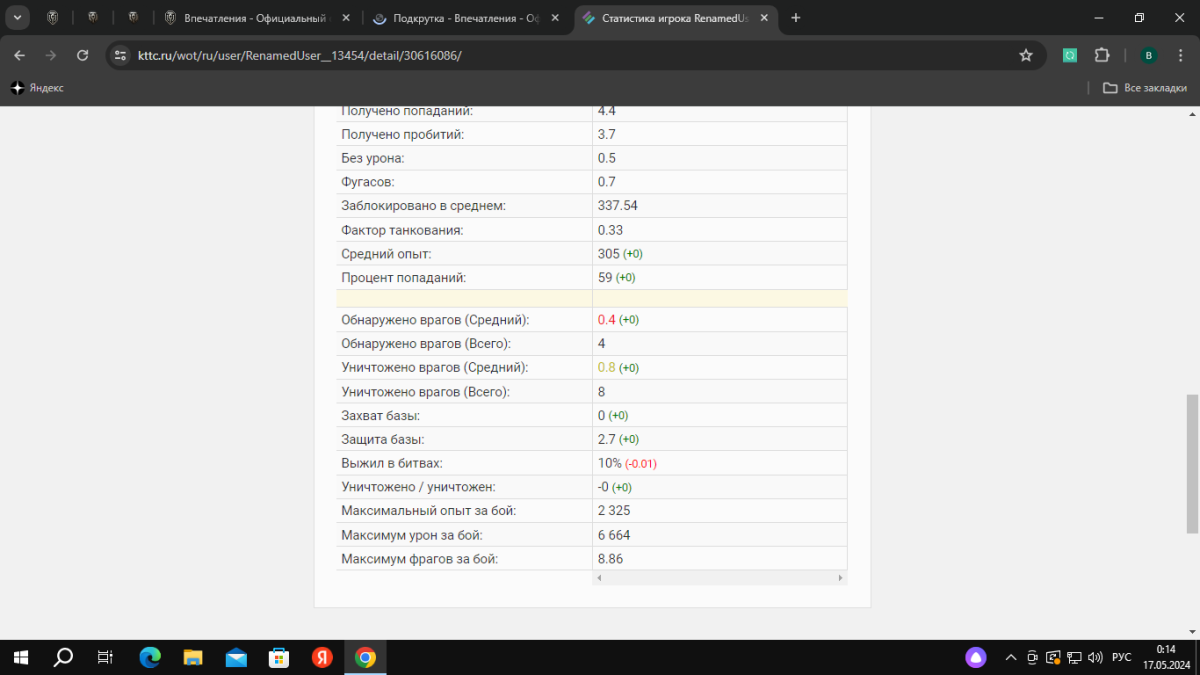Screen dimensions: 1200x675
Task: Switch to the Подкрутка - Впечатления tab
Action: point(466,18)
